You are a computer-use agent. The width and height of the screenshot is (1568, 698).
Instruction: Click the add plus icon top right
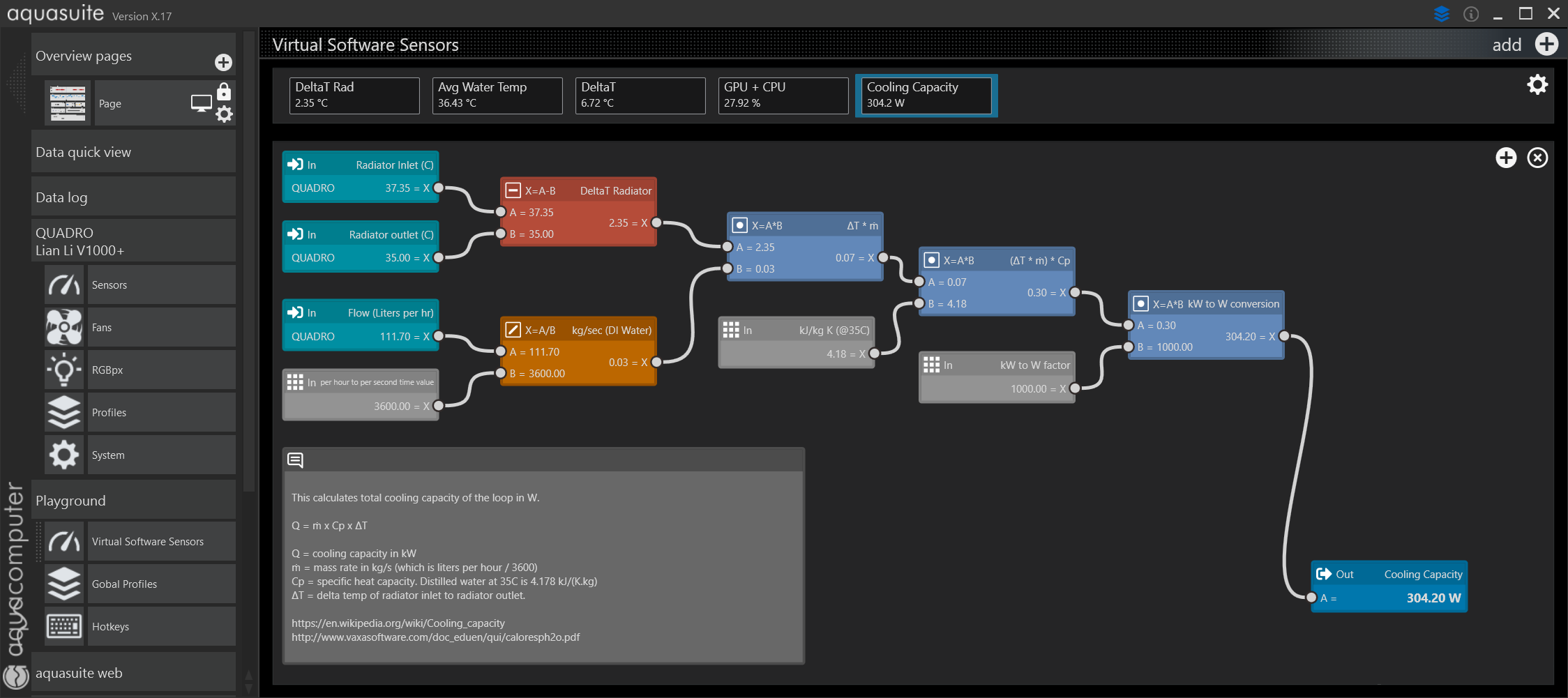[x=1546, y=45]
